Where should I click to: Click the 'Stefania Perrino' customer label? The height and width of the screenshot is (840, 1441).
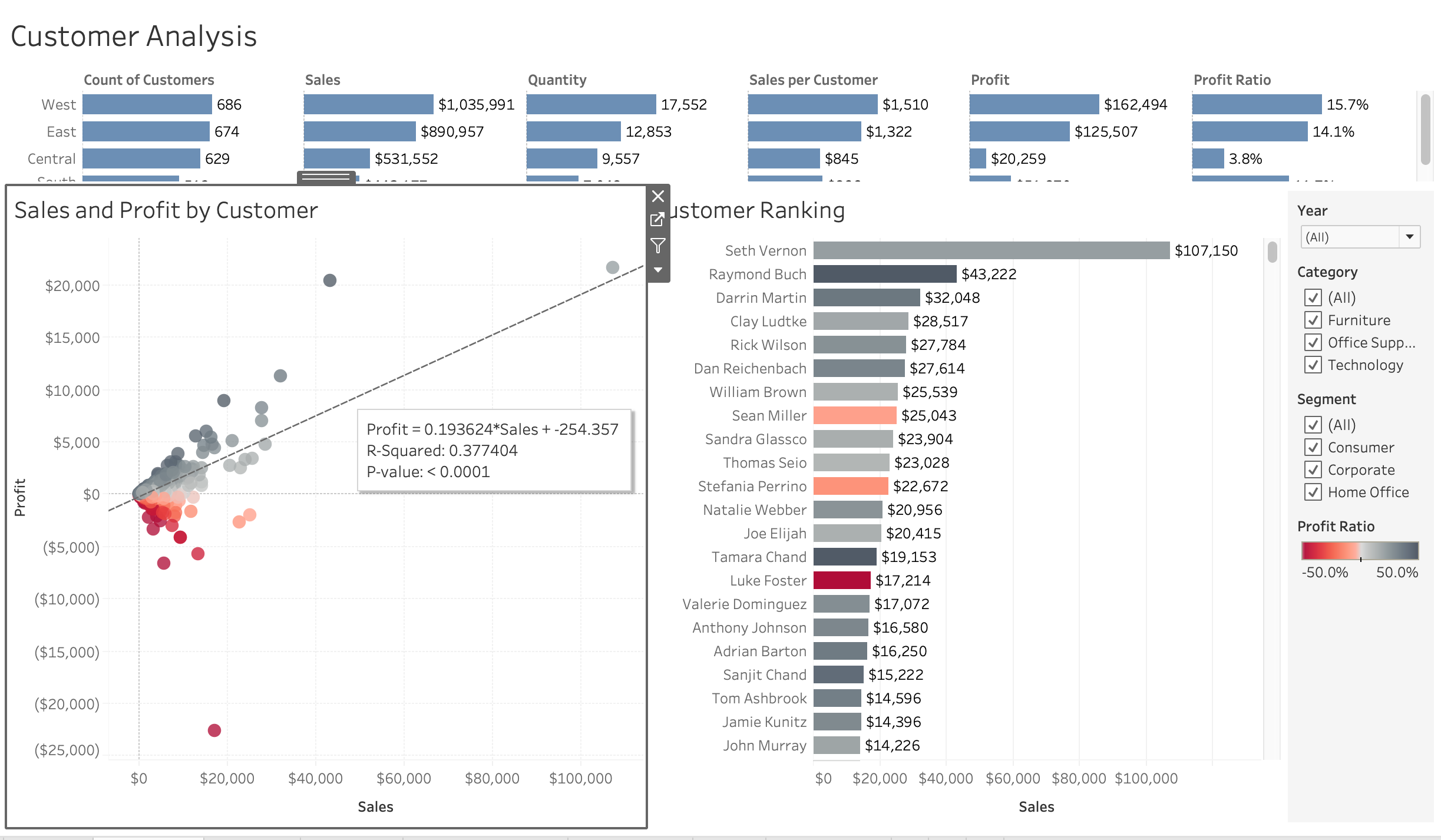coord(752,486)
